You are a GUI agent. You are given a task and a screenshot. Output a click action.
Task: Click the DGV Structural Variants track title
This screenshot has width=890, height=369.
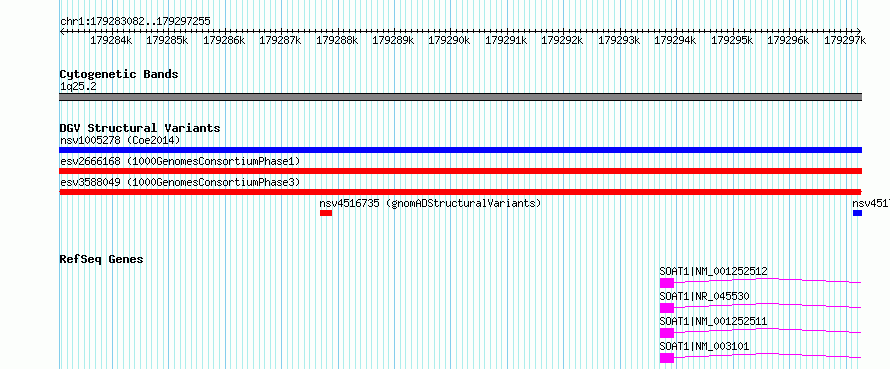(x=140, y=128)
